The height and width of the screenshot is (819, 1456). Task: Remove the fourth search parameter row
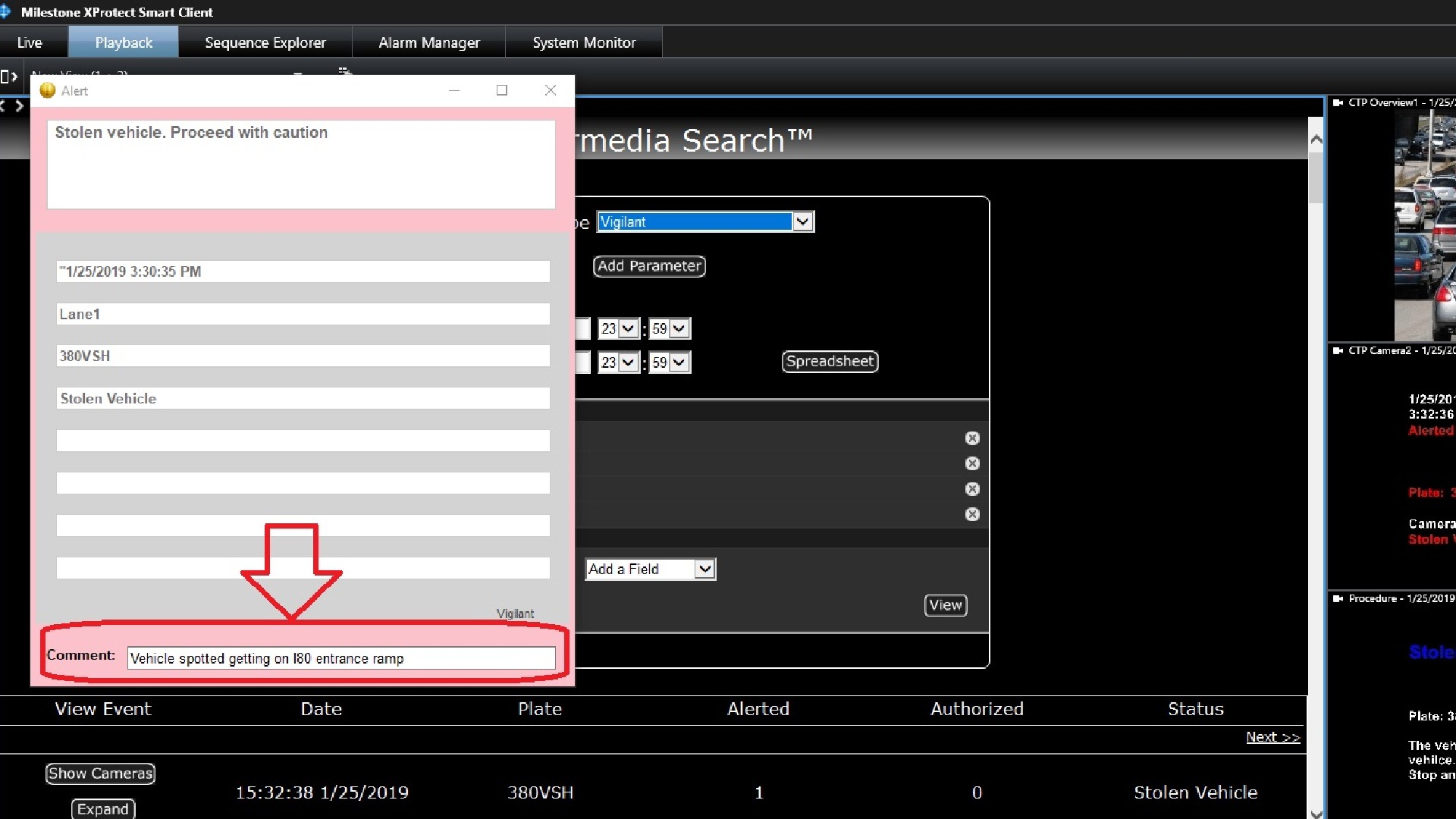(972, 514)
